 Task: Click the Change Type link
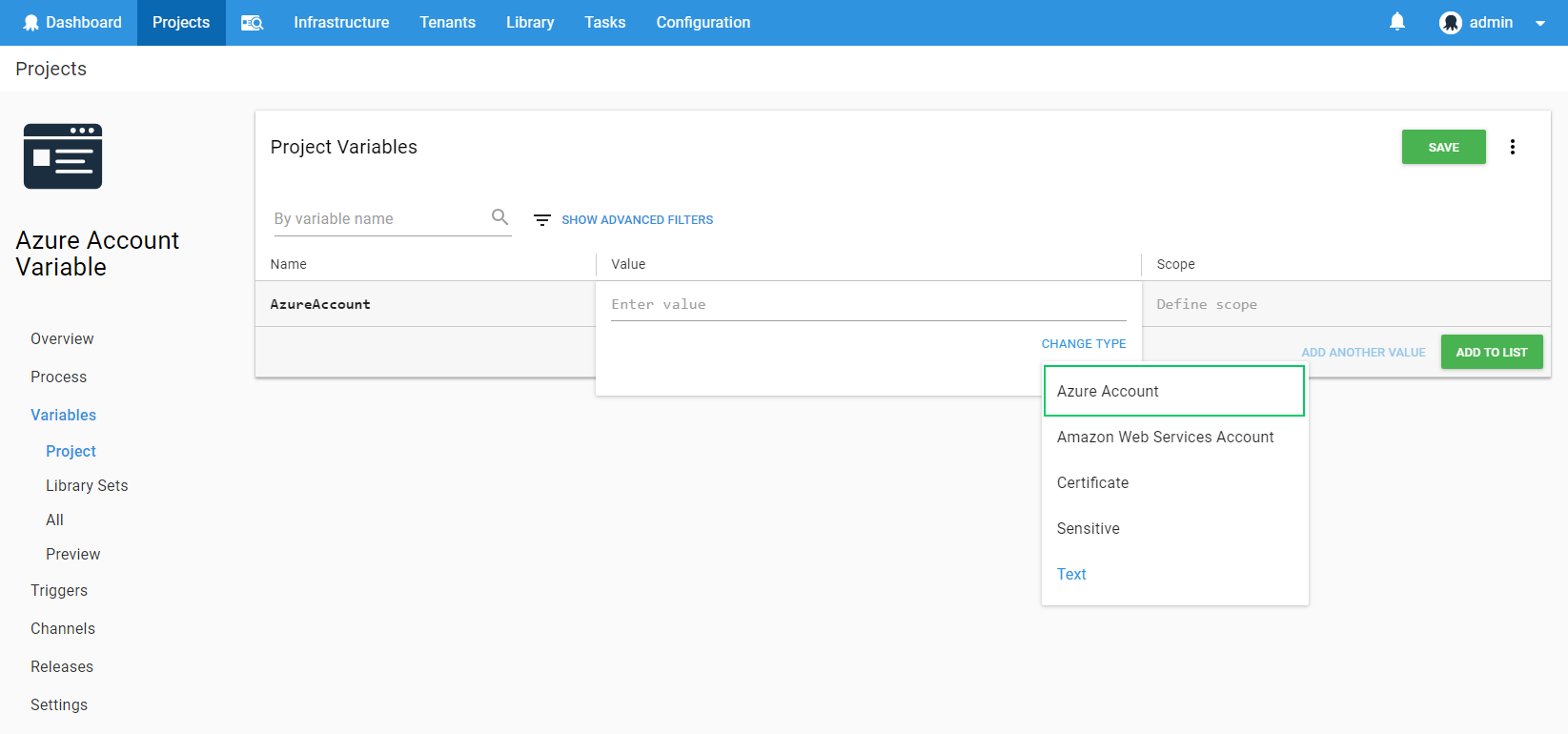[x=1084, y=344]
